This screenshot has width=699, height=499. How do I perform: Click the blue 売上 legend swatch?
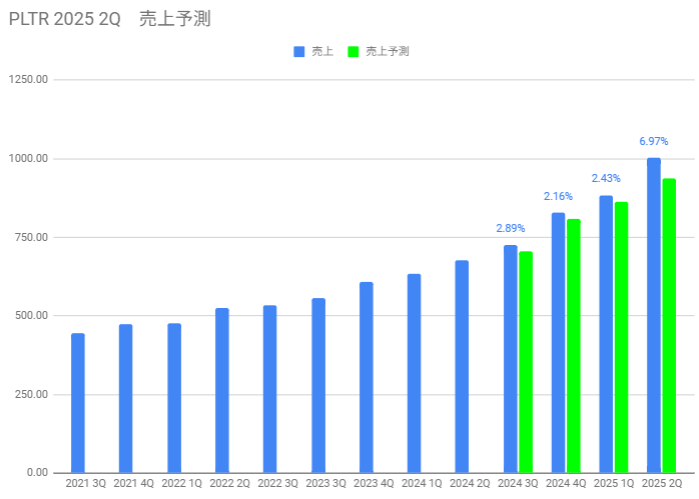click(299, 52)
